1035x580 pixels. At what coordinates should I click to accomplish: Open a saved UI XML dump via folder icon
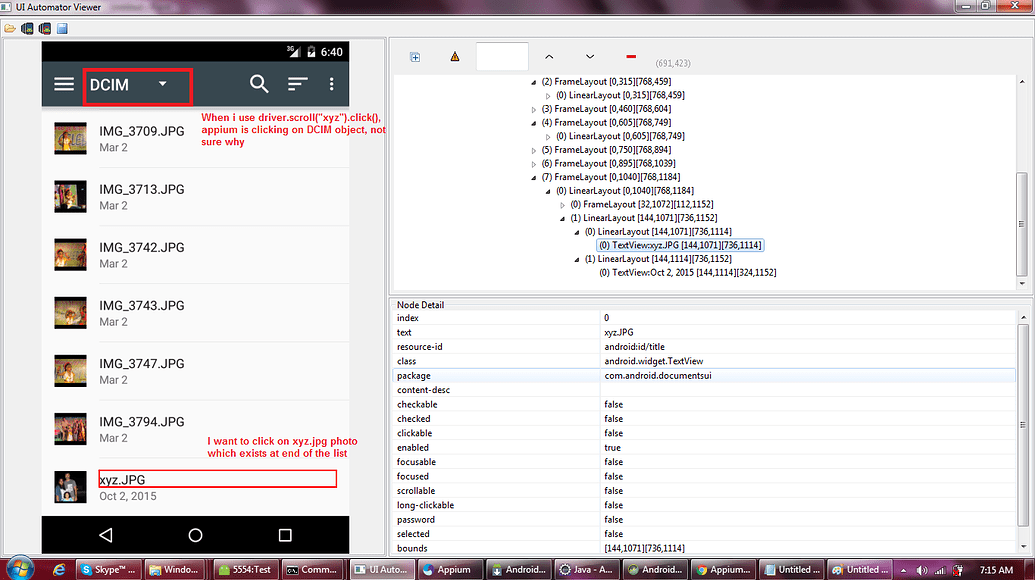12,28
